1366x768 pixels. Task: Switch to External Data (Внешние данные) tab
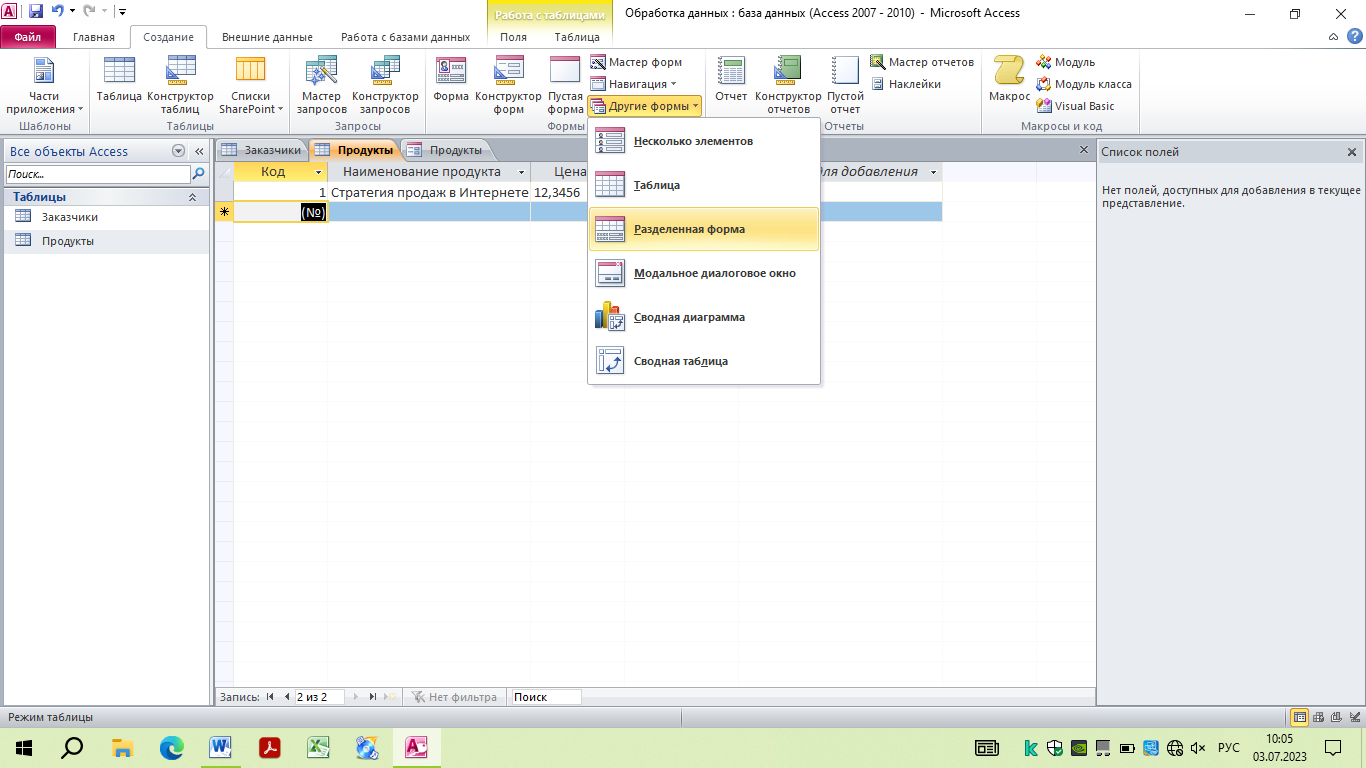[267, 37]
